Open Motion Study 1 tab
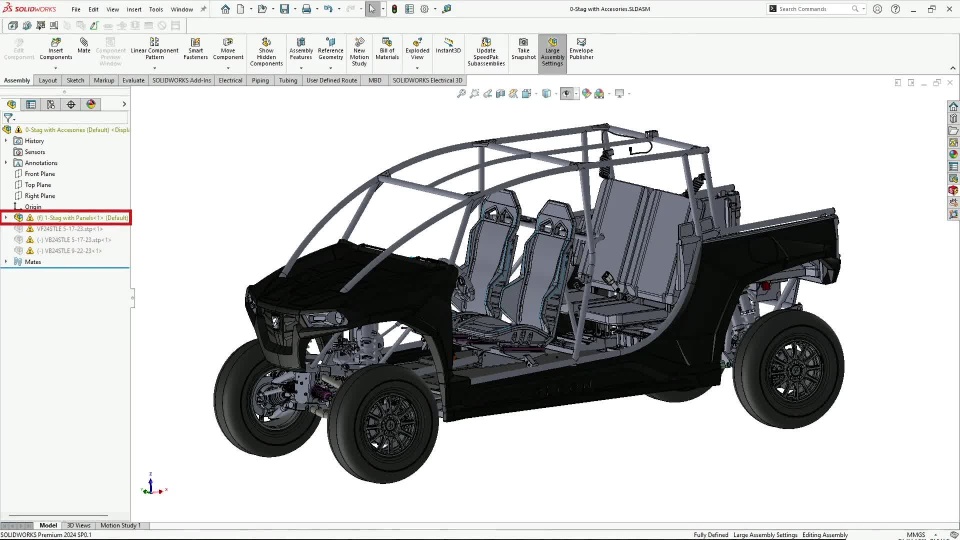Screen dimensions: 960x540 pos(121,525)
